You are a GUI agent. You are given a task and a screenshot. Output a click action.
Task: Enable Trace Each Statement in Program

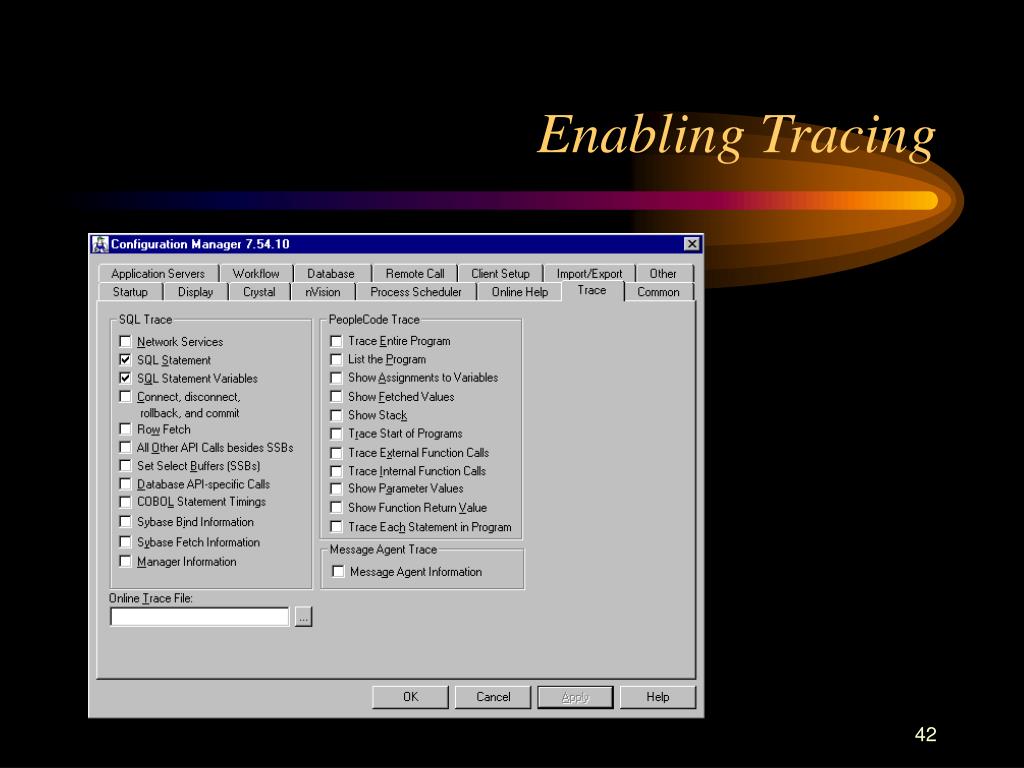[336, 526]
